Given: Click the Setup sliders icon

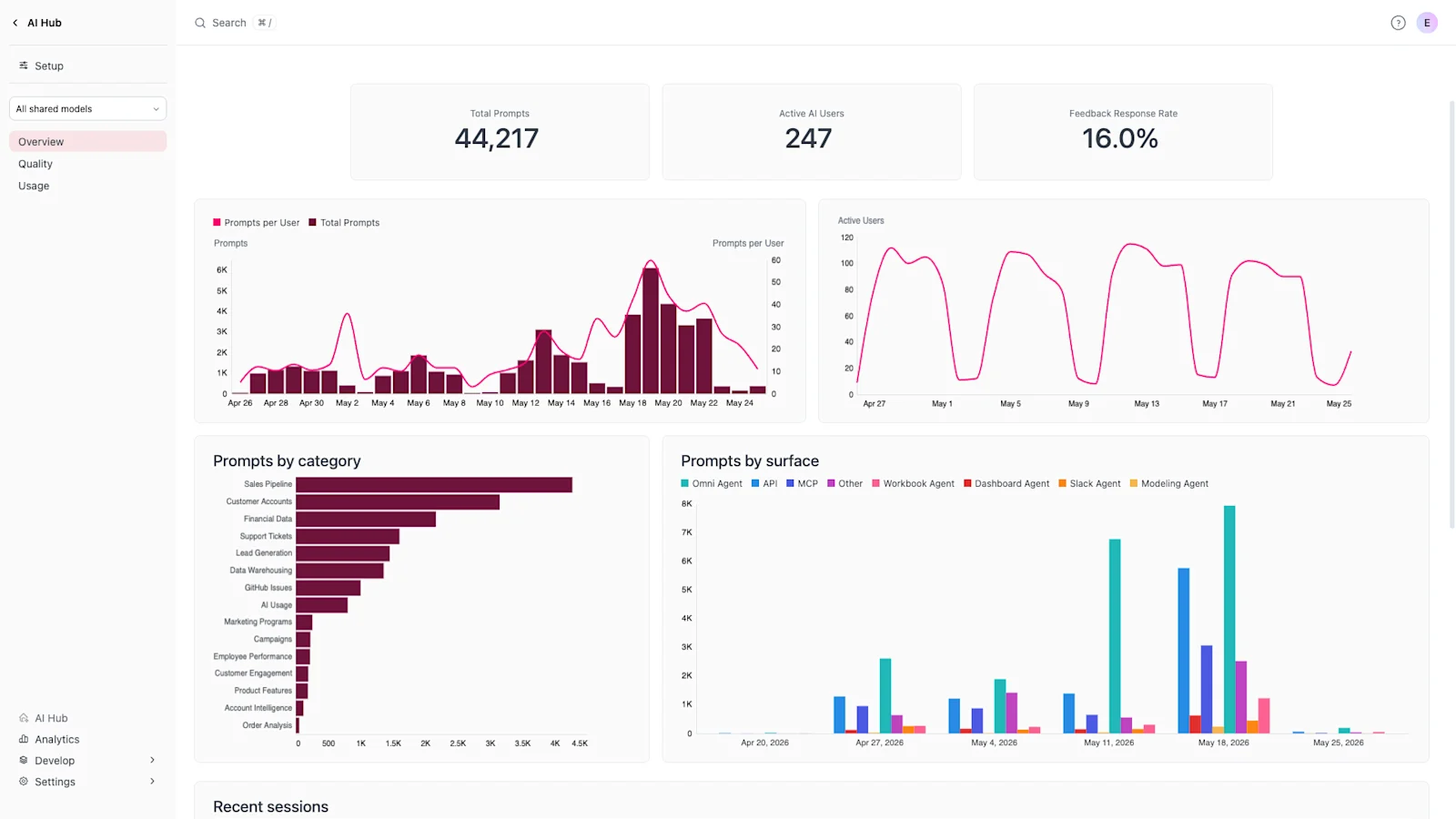Looking at the screenshot, I should pyautogui.click(x=24, y=66).
